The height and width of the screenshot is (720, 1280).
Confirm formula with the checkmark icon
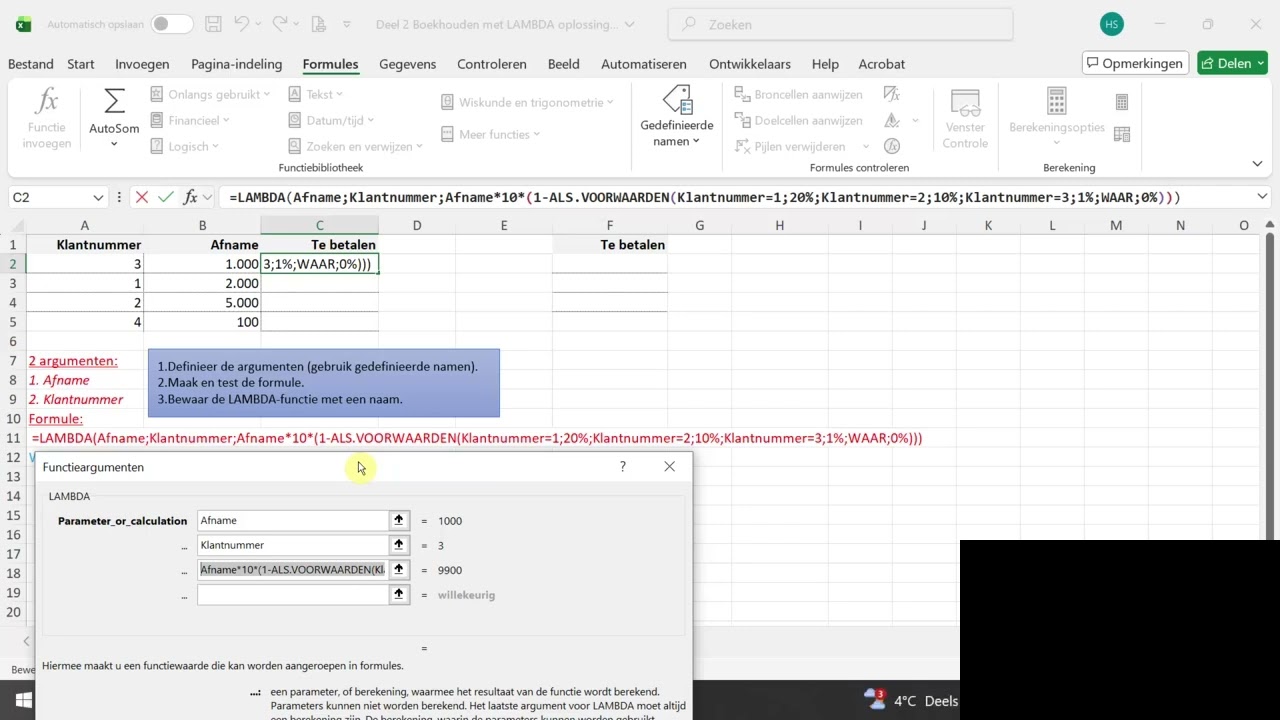[x=166, y=198]
